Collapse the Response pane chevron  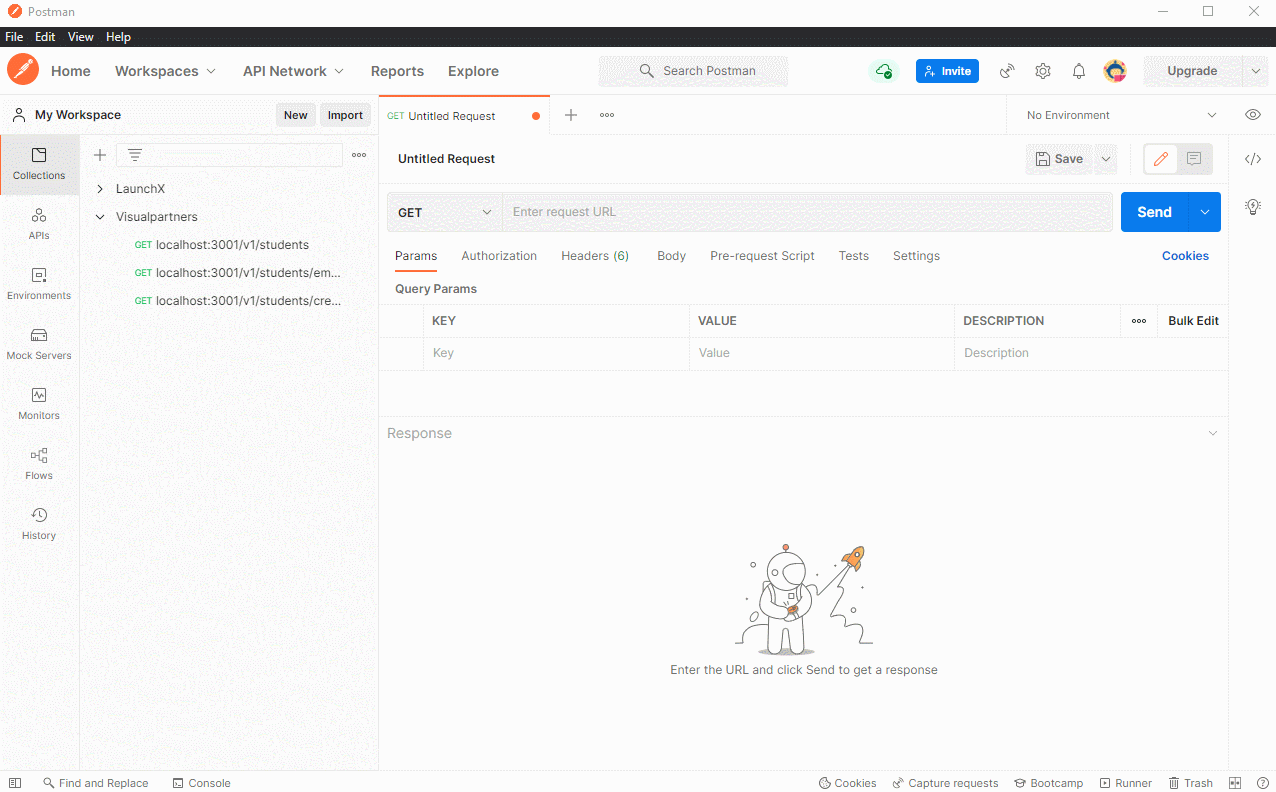click(1213, 433)
